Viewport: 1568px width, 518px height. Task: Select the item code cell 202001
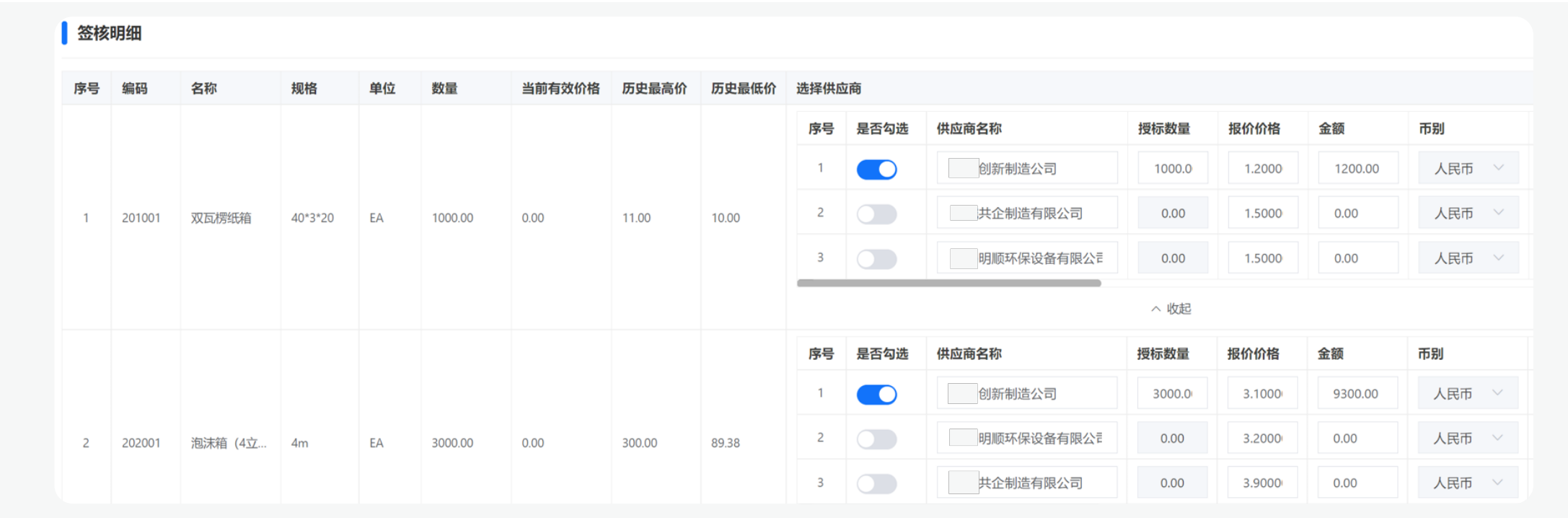point(141,443)
